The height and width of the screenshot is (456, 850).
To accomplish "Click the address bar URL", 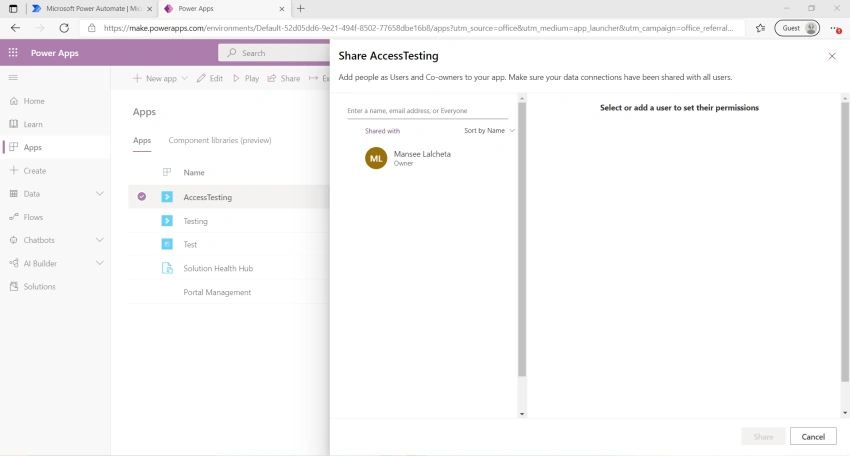I will 418,28.
